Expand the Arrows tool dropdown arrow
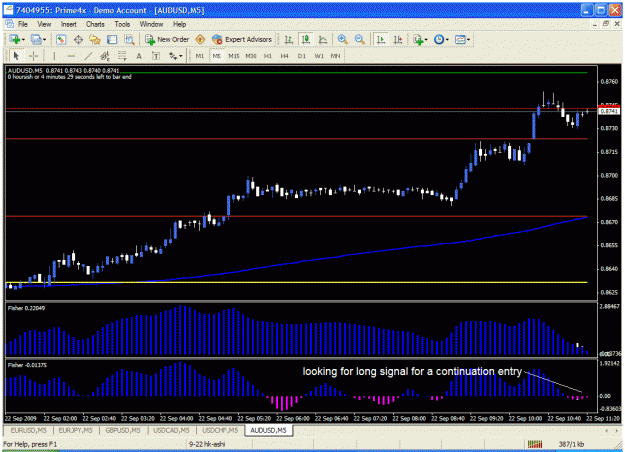 181,56
